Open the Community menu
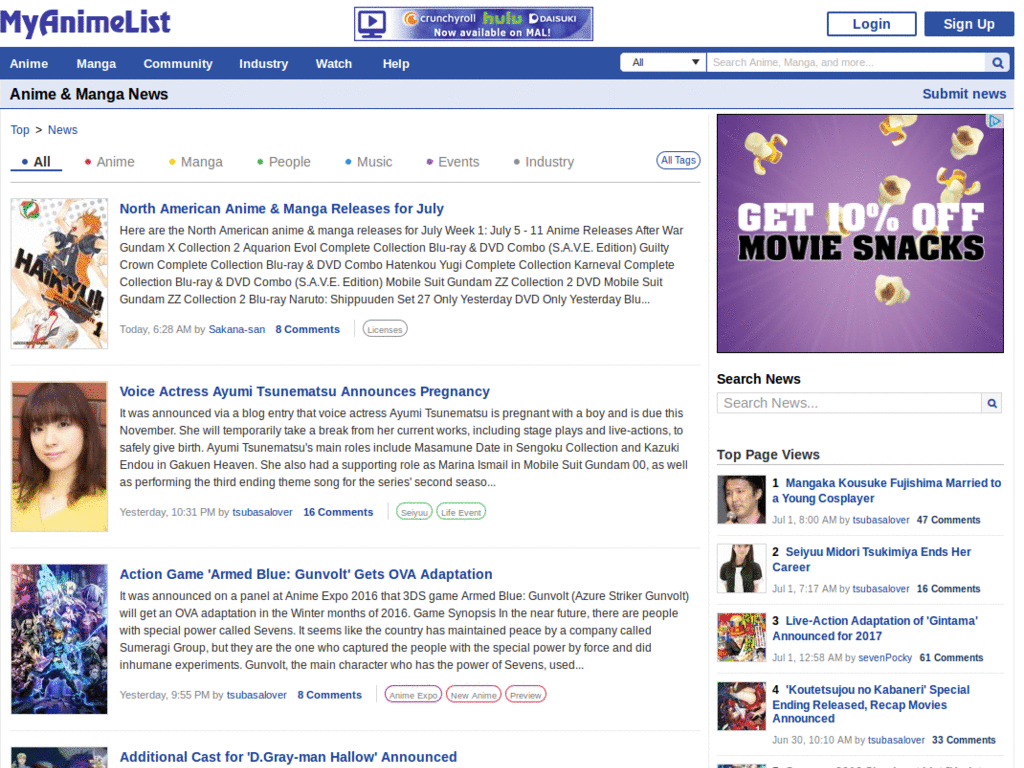 (x=178, y=64)
